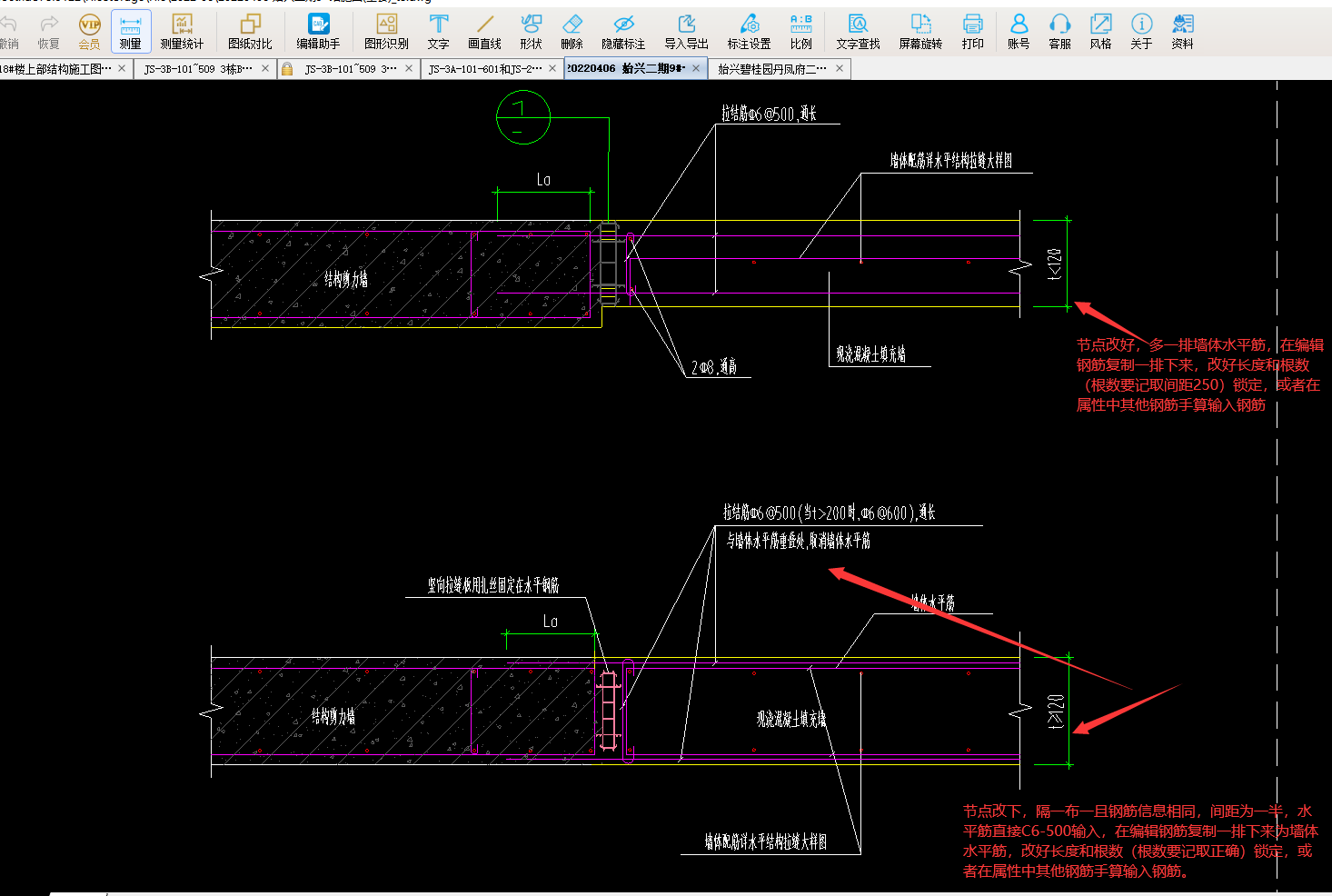Open the 账号 account icon
This screenshot has height=896, width=1332.
(1019, 32)
